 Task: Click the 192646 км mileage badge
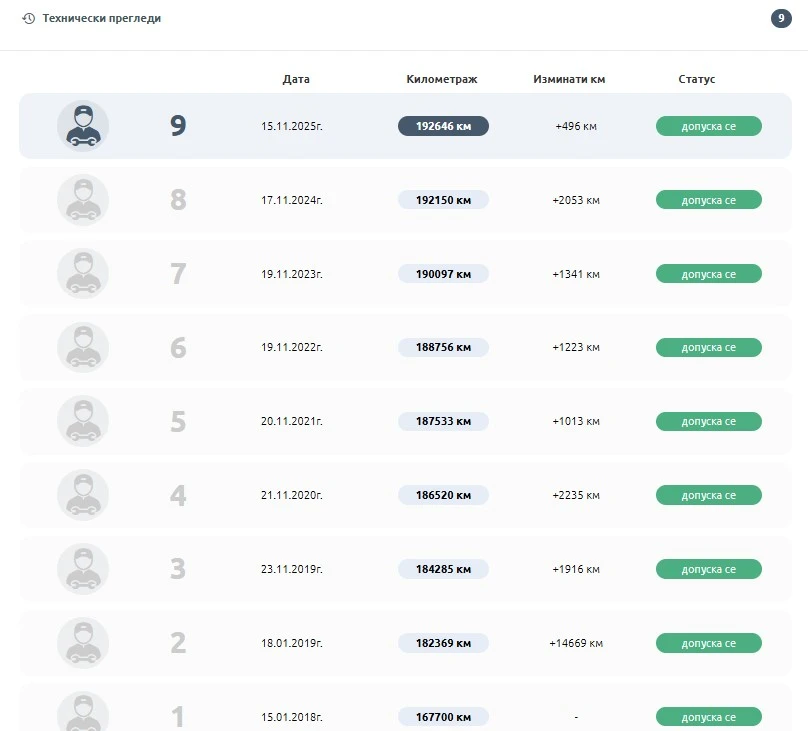(443, 126)
